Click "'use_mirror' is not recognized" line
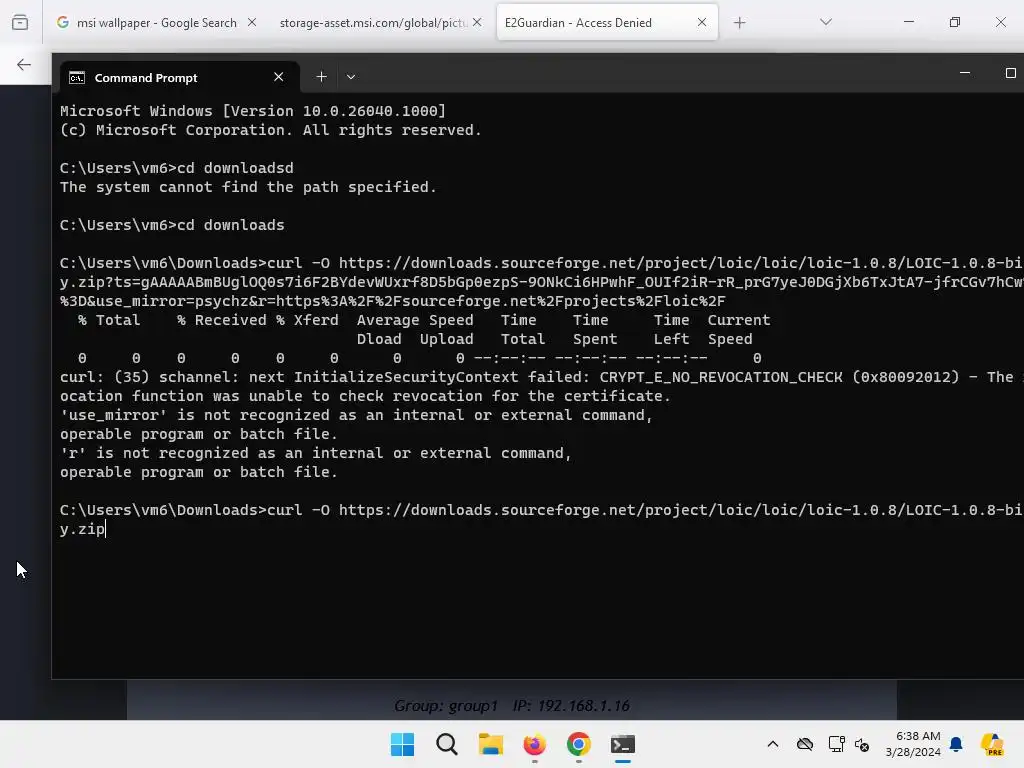1024x768 pixels. (x=356, y=415)
